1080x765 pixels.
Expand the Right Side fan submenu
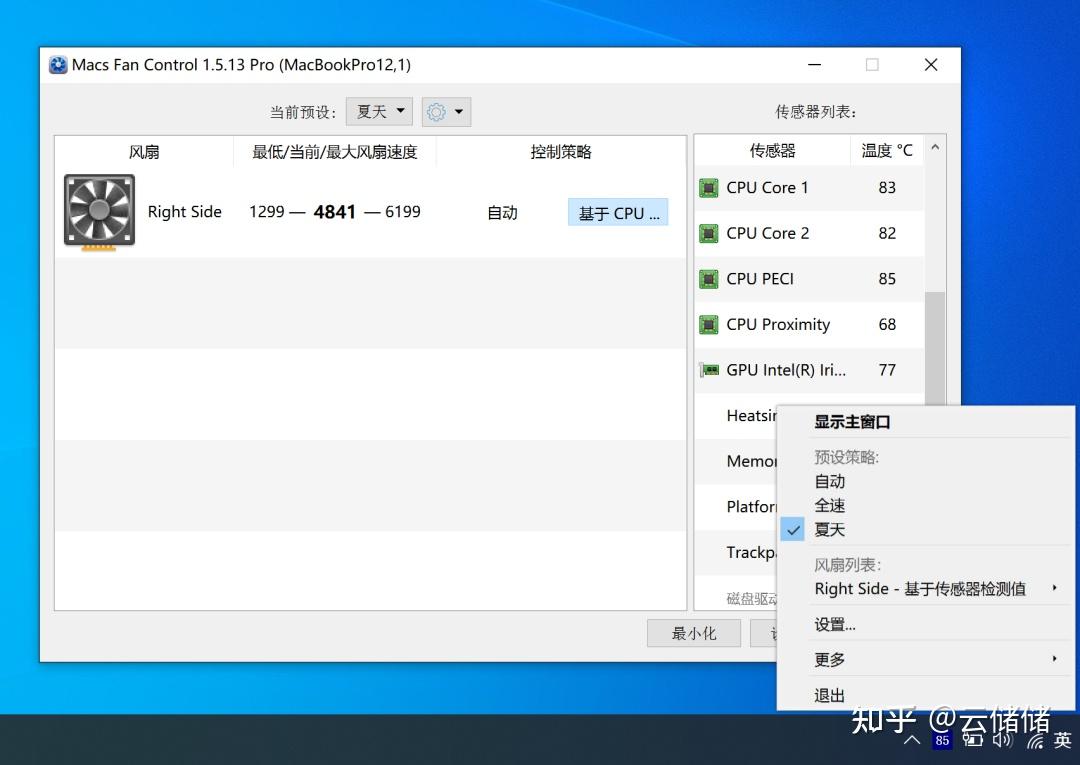click(920, 589)
